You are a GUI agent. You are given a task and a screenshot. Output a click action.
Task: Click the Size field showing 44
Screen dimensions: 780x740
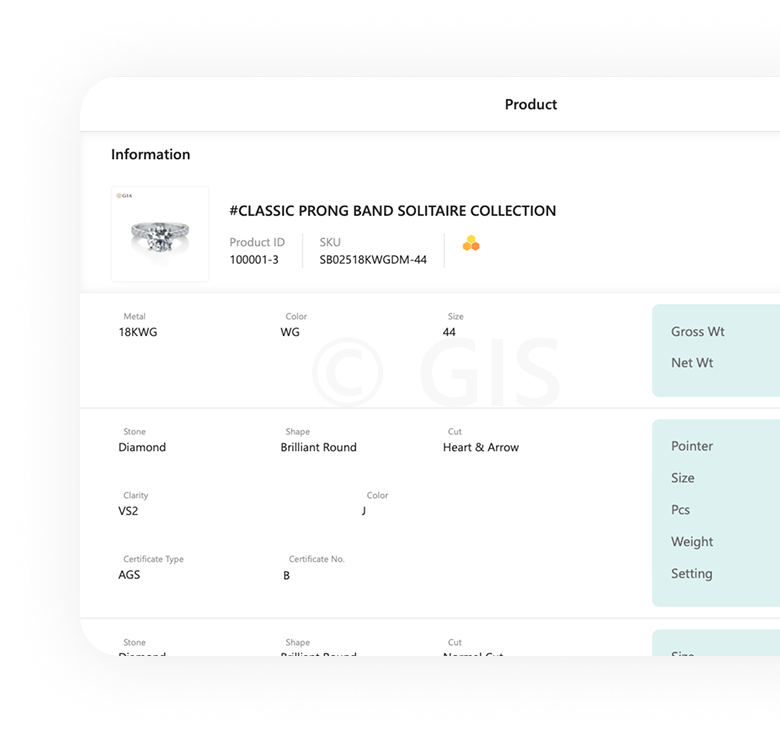click(450, 332)
